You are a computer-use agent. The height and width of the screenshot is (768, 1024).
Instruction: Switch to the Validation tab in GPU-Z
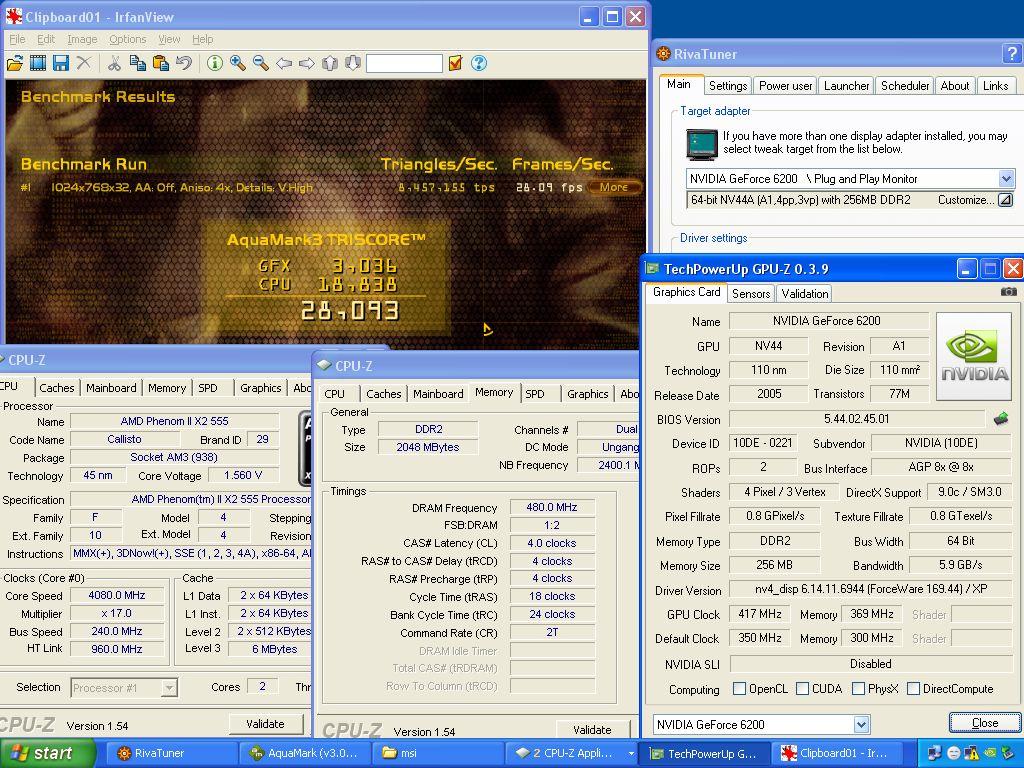coord(805,294)
